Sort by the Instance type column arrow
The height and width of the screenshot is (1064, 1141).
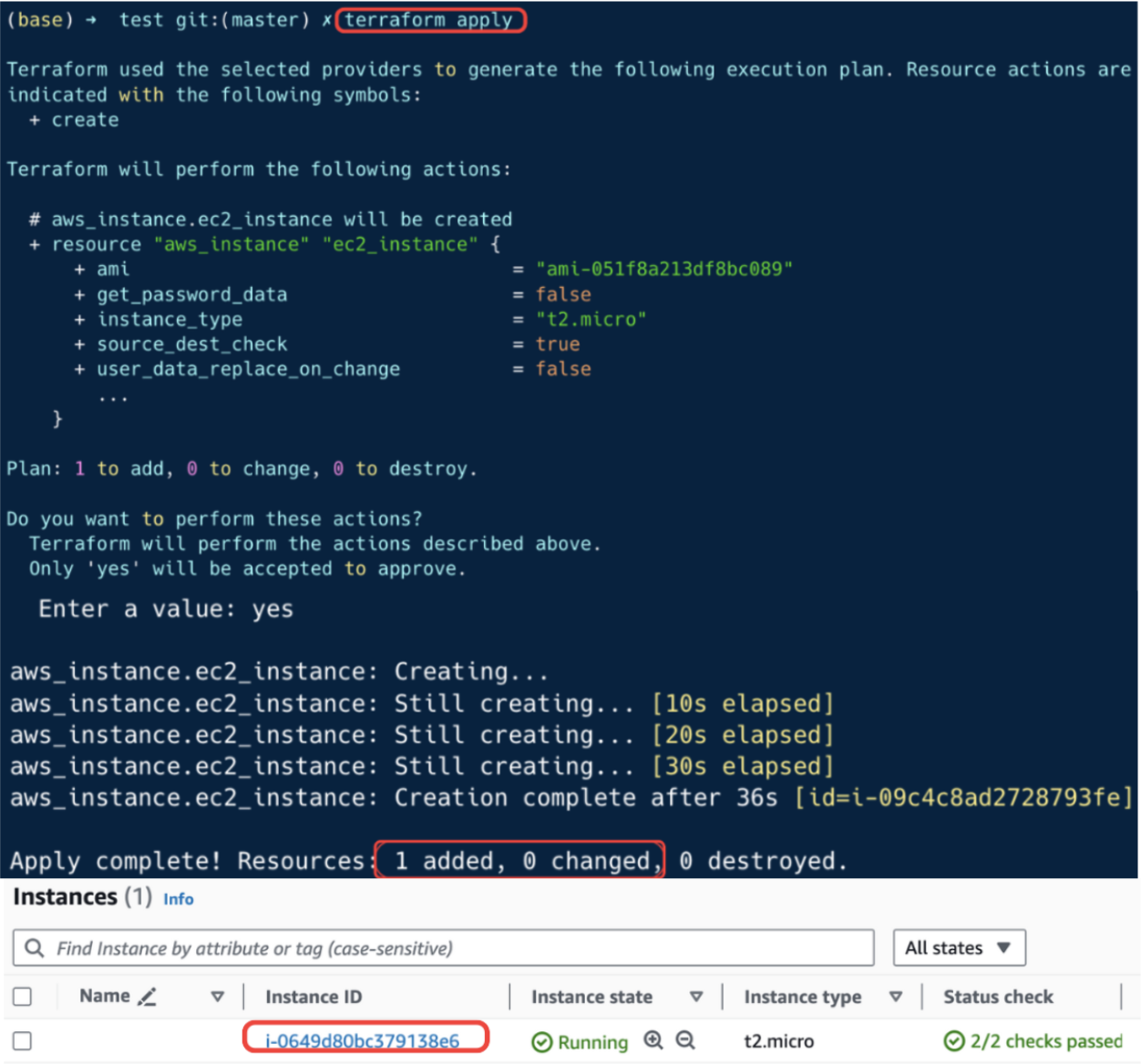pos(896,997)
